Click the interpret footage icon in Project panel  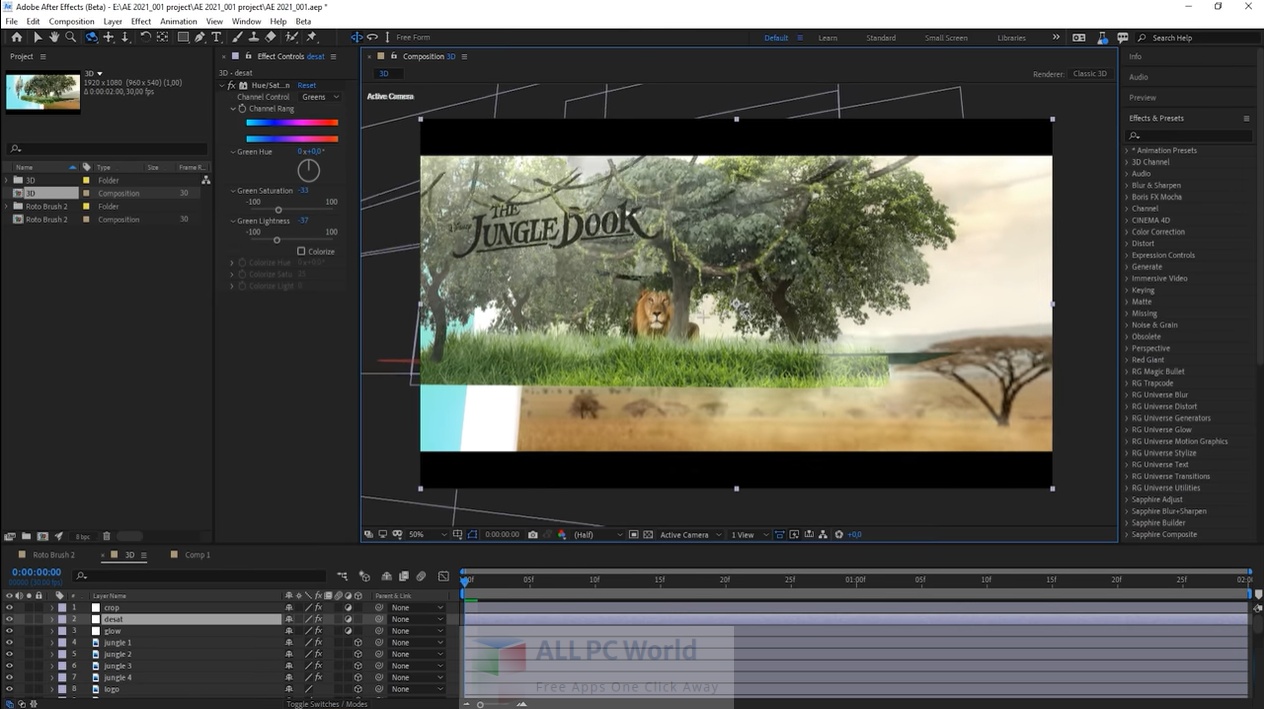[x=10, y=536]
